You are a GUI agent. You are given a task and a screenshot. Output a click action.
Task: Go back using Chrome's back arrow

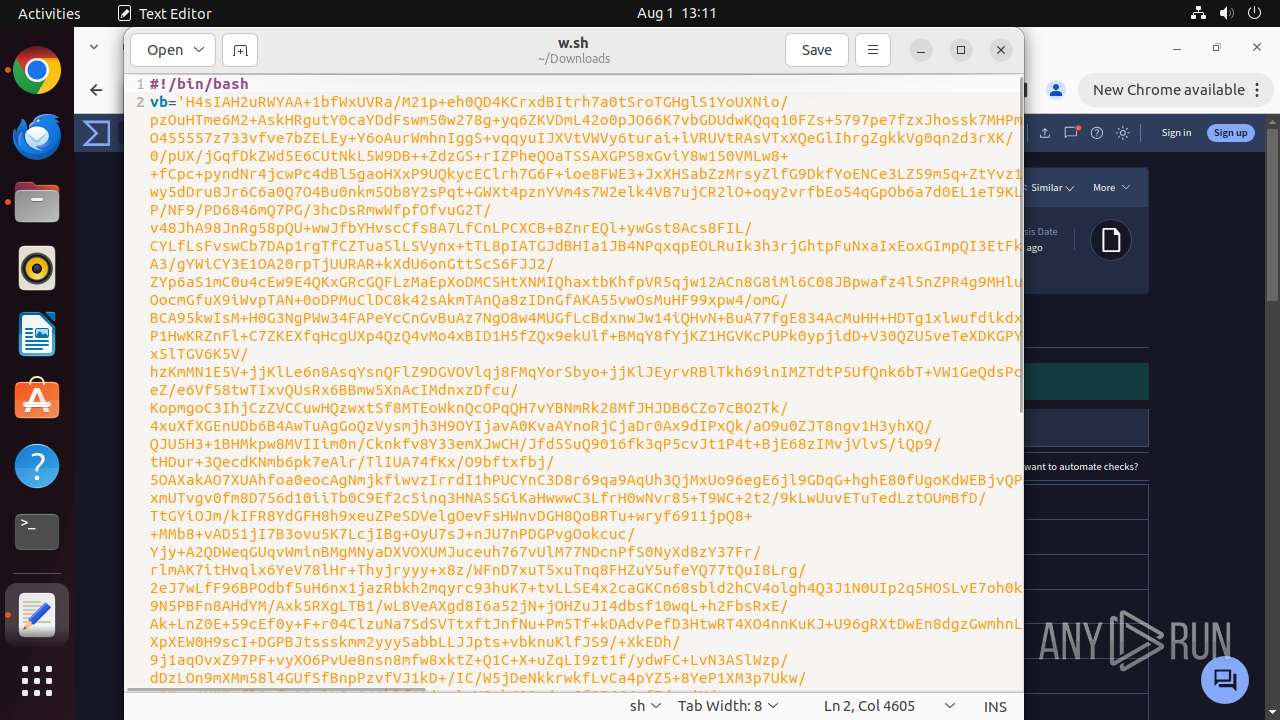(96, 90)
